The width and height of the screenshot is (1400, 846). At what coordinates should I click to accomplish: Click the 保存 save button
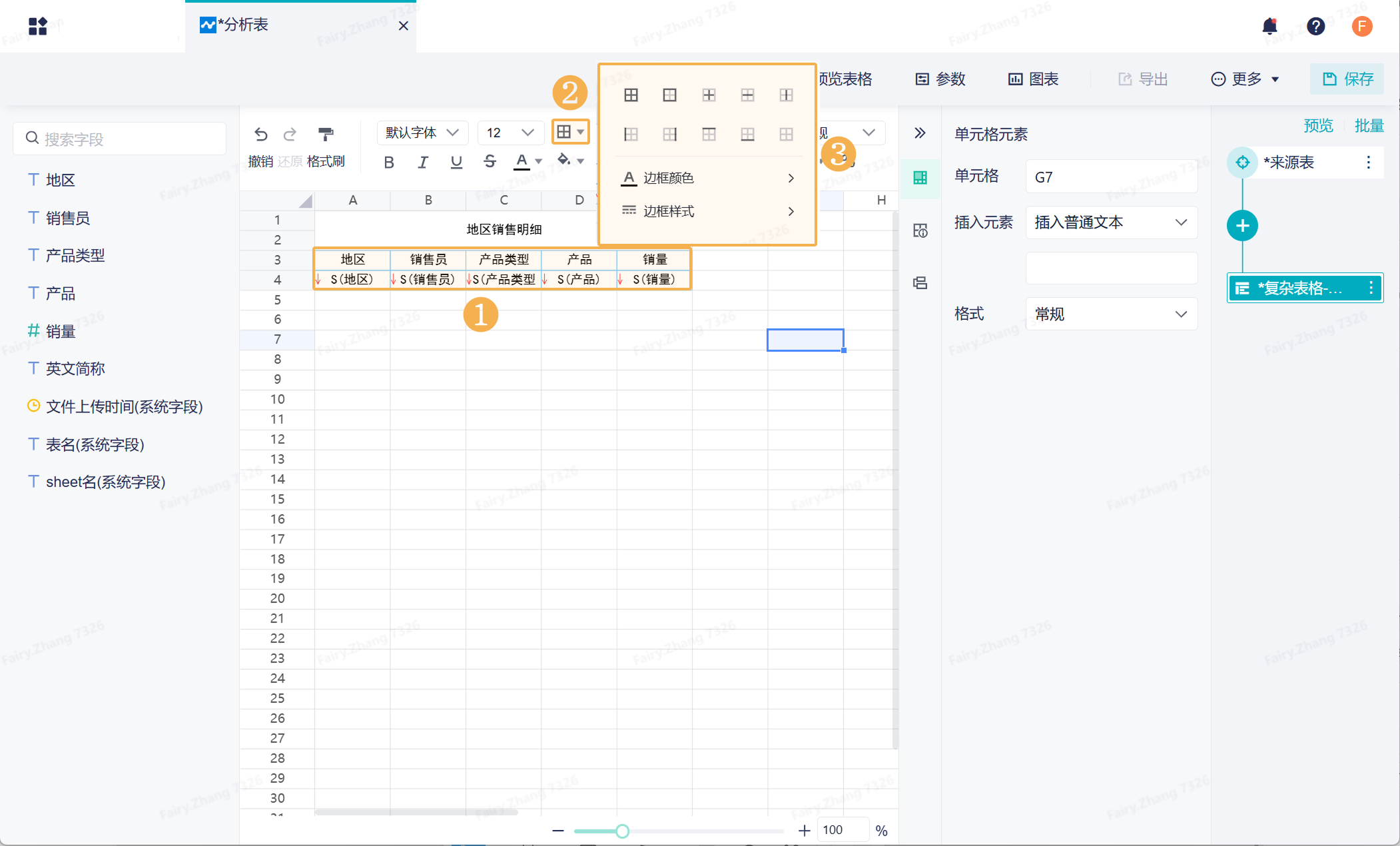tap(1347, 79)
